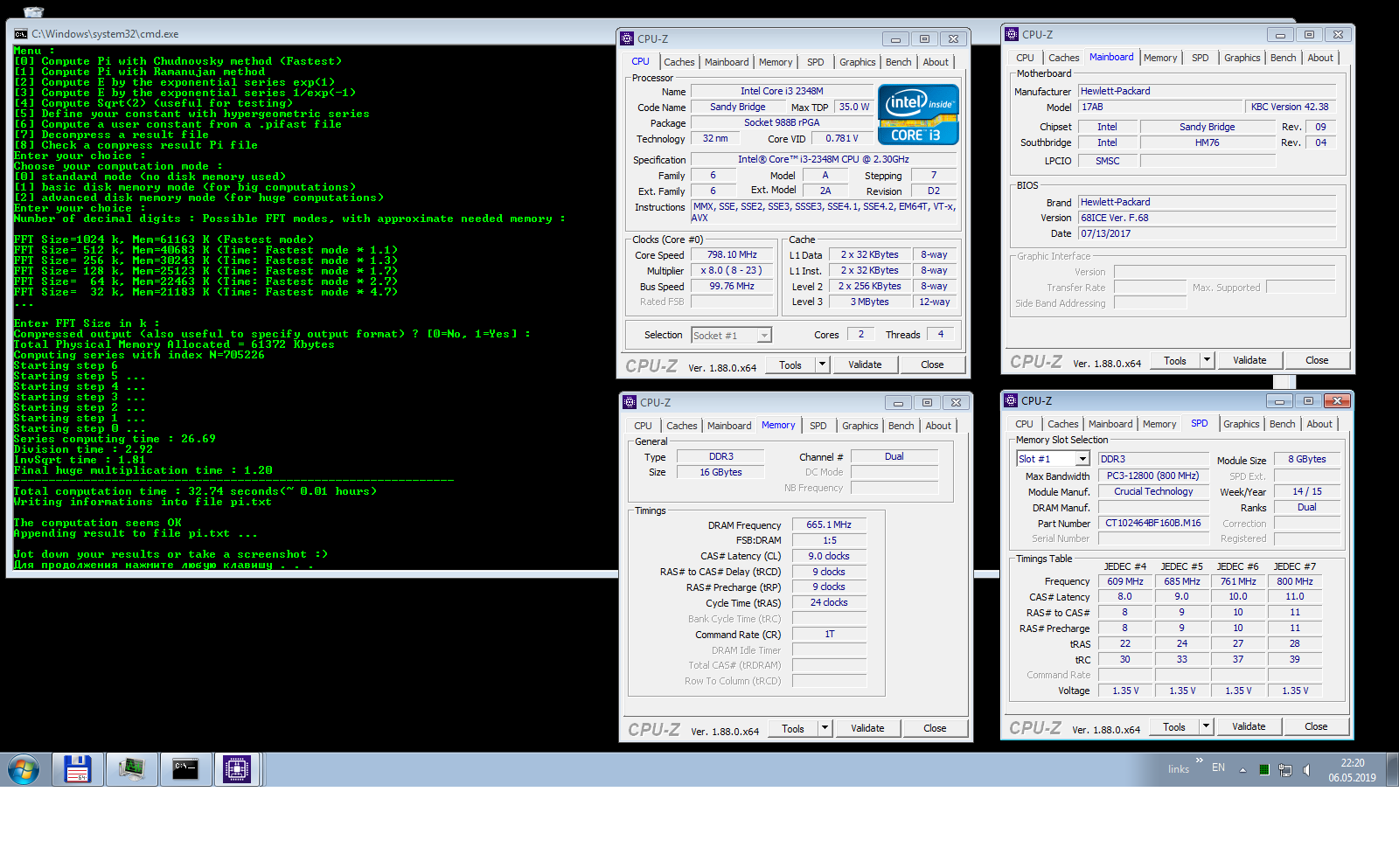Select Memory tab in Mainboard window
Viewport: 1399px width, 868px height.
coord(1159,58)
